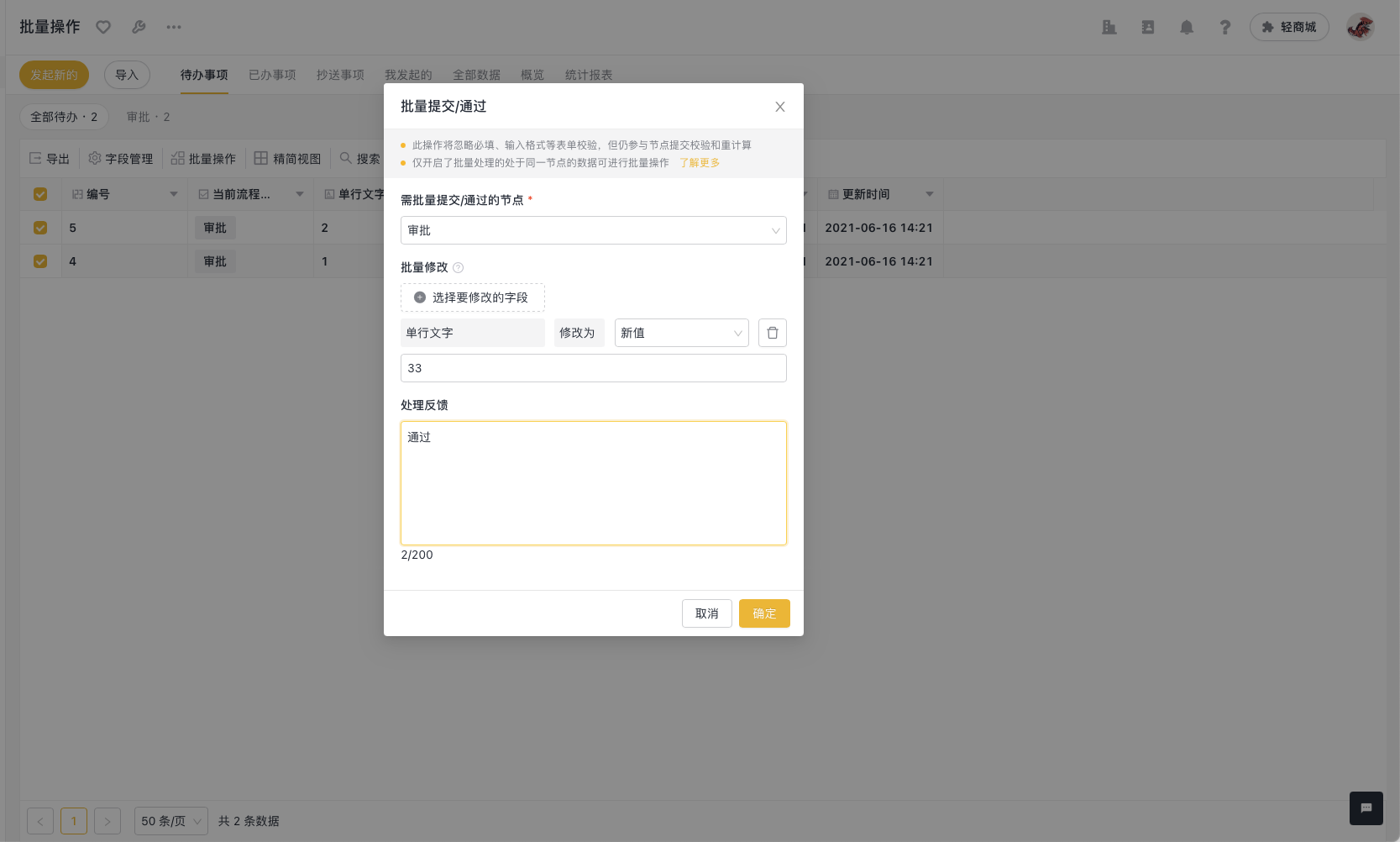Open the 了解更多 link
The height and width of the screenshot is (842, 1400).
coord(700,163)
